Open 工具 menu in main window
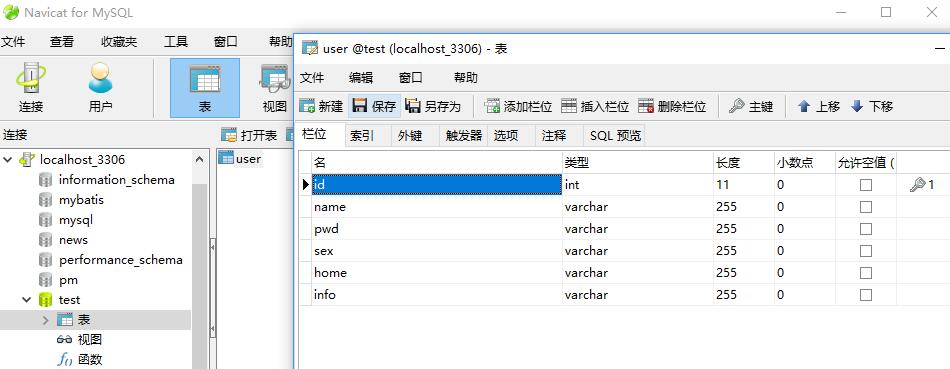The width and height of the screenshot is (950, 369). click(176, 42)
